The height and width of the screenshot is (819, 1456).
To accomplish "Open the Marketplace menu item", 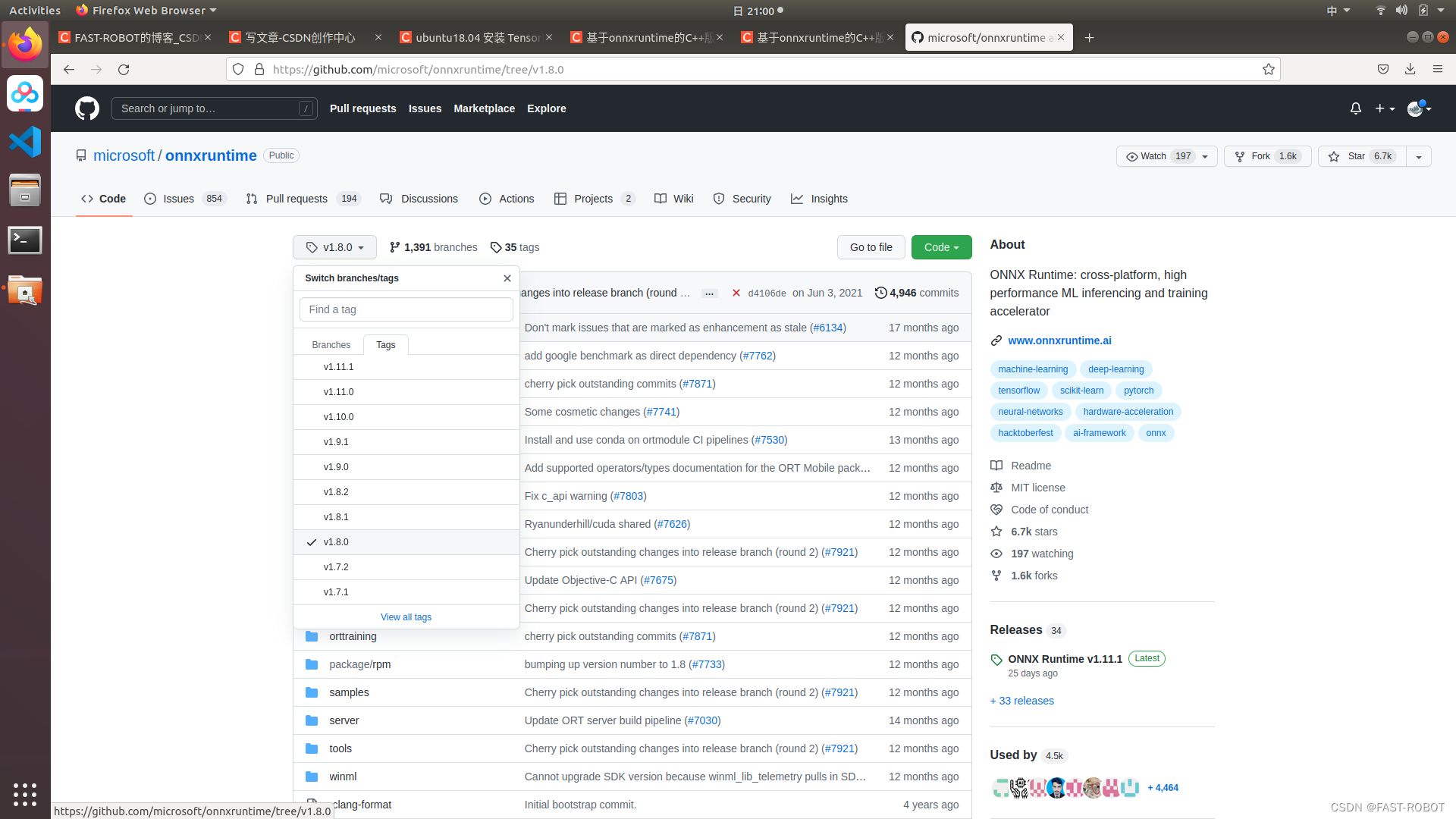I will point(484,108).
